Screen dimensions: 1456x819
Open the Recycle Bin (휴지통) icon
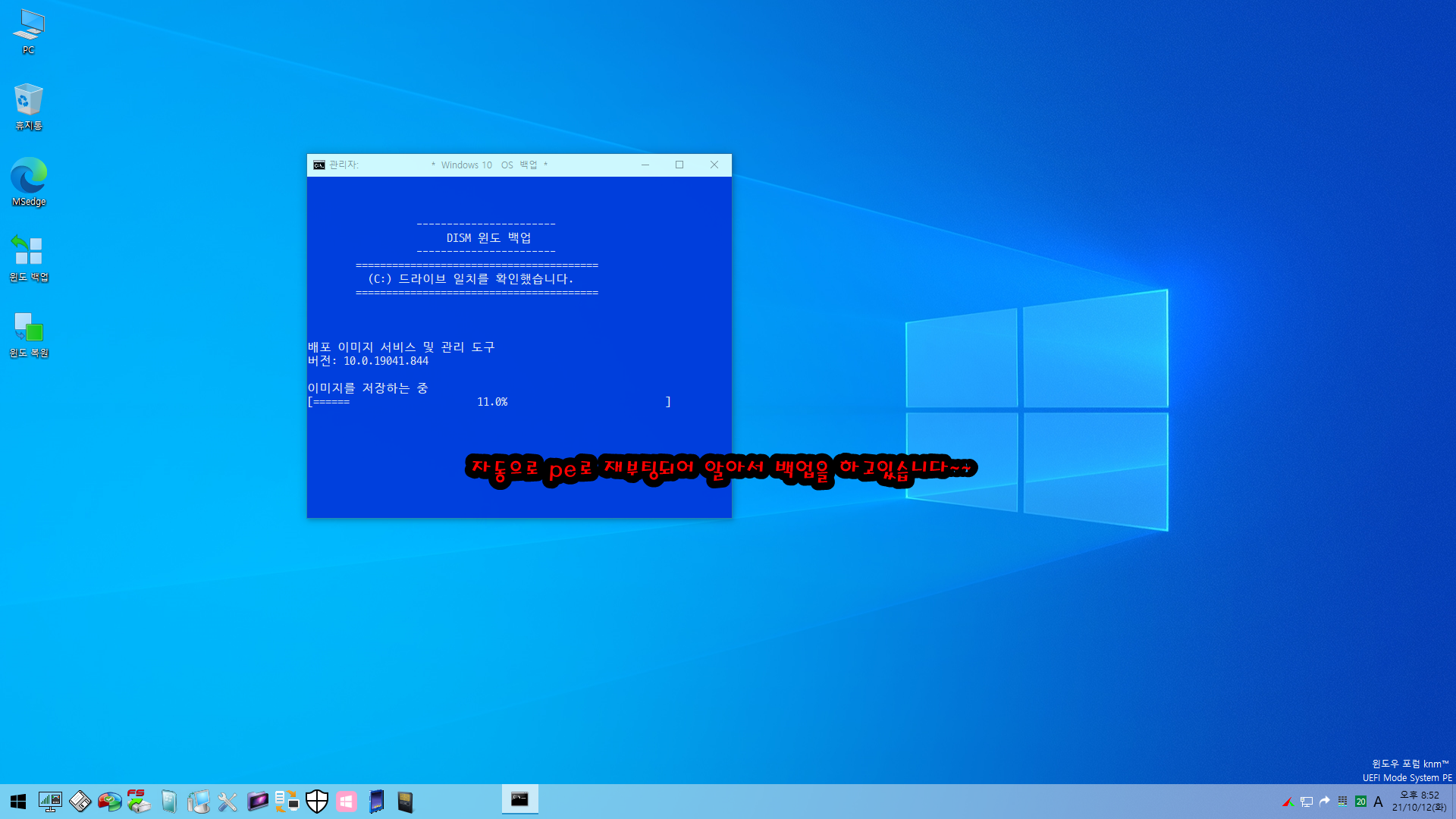tap(29, 107)
